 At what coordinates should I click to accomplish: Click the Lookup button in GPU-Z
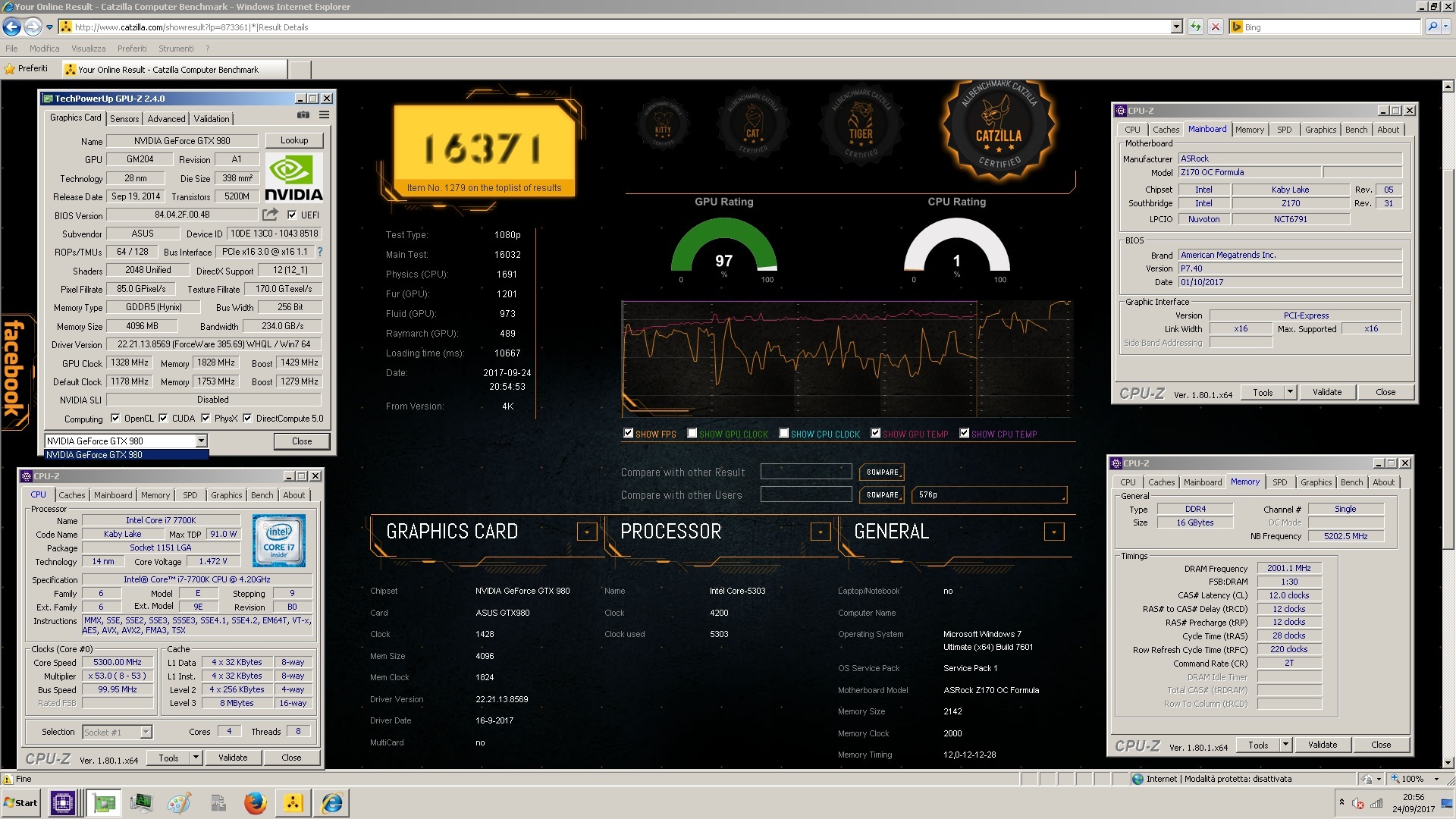[294, 140]
